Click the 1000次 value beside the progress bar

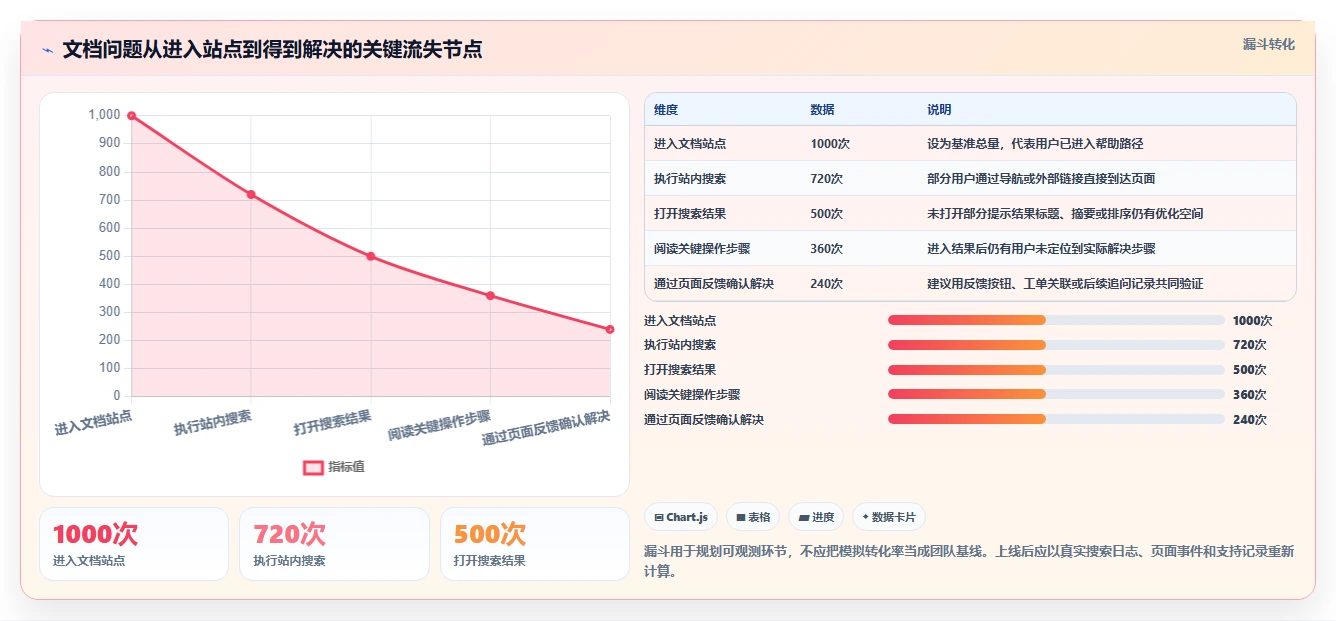[x=1253, y=321]
